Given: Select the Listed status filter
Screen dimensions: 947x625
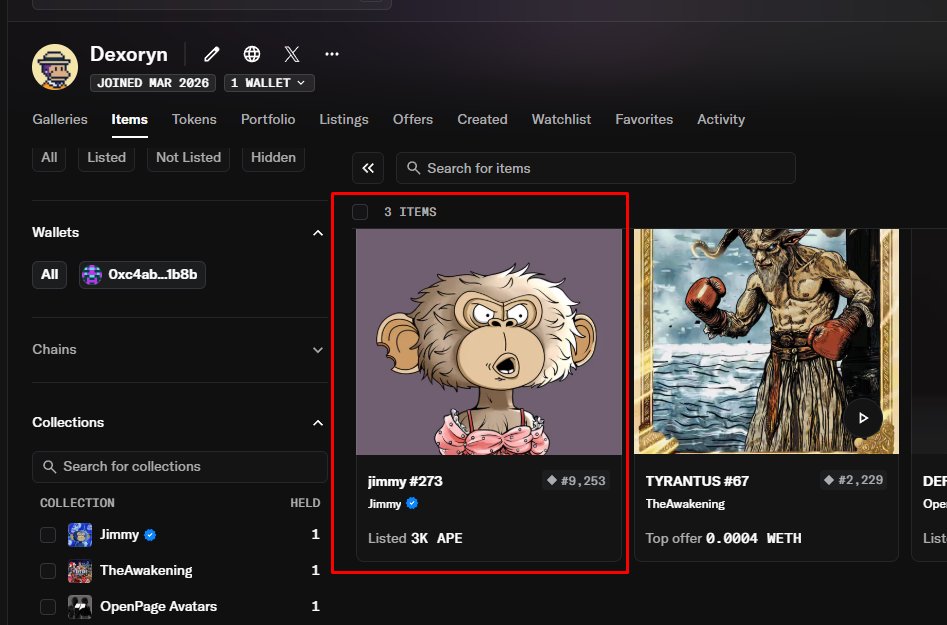Looking at the screenshot, I should [106, 158].
